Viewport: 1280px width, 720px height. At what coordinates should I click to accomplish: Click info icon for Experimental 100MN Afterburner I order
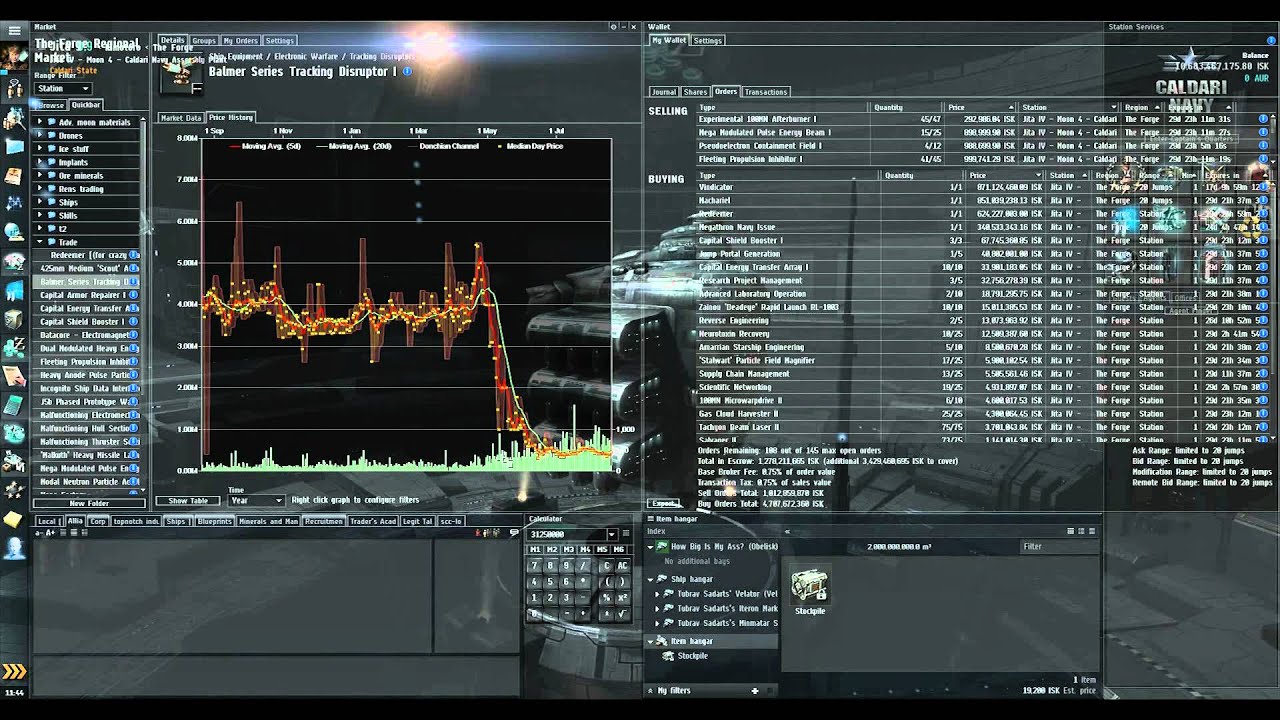[1263, 119]
